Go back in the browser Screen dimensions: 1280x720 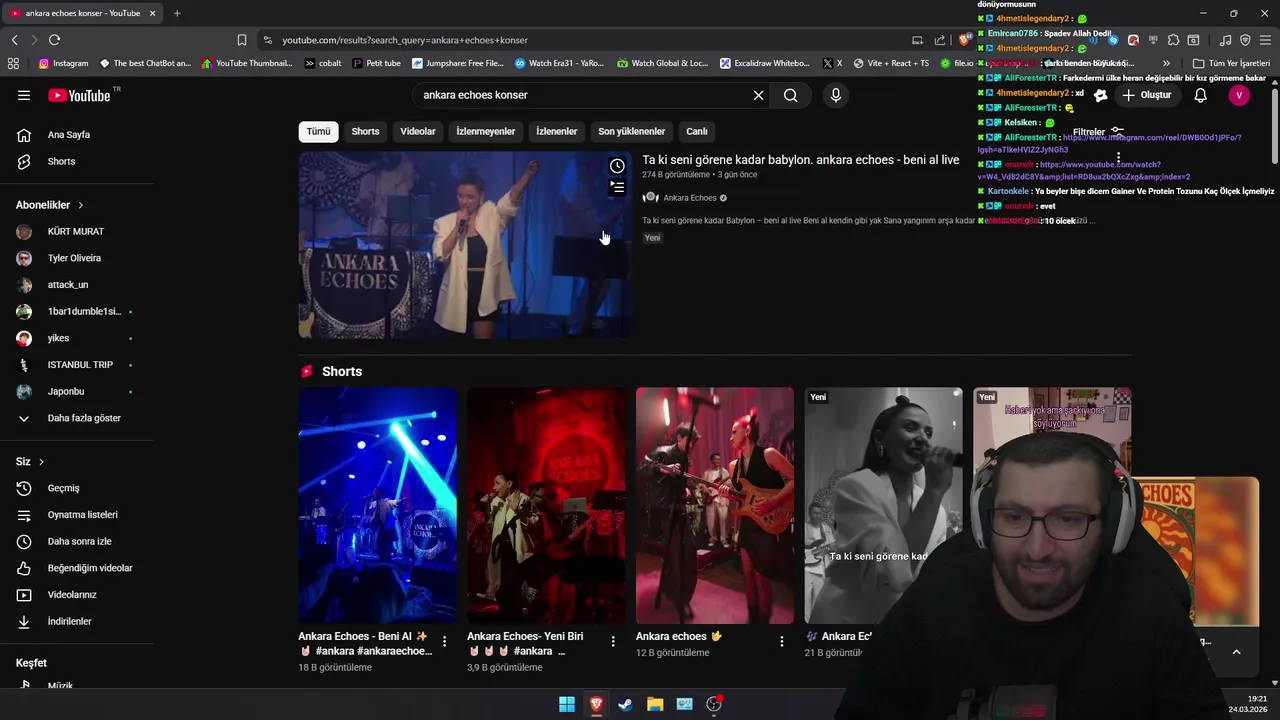click(x=14, y=40)
